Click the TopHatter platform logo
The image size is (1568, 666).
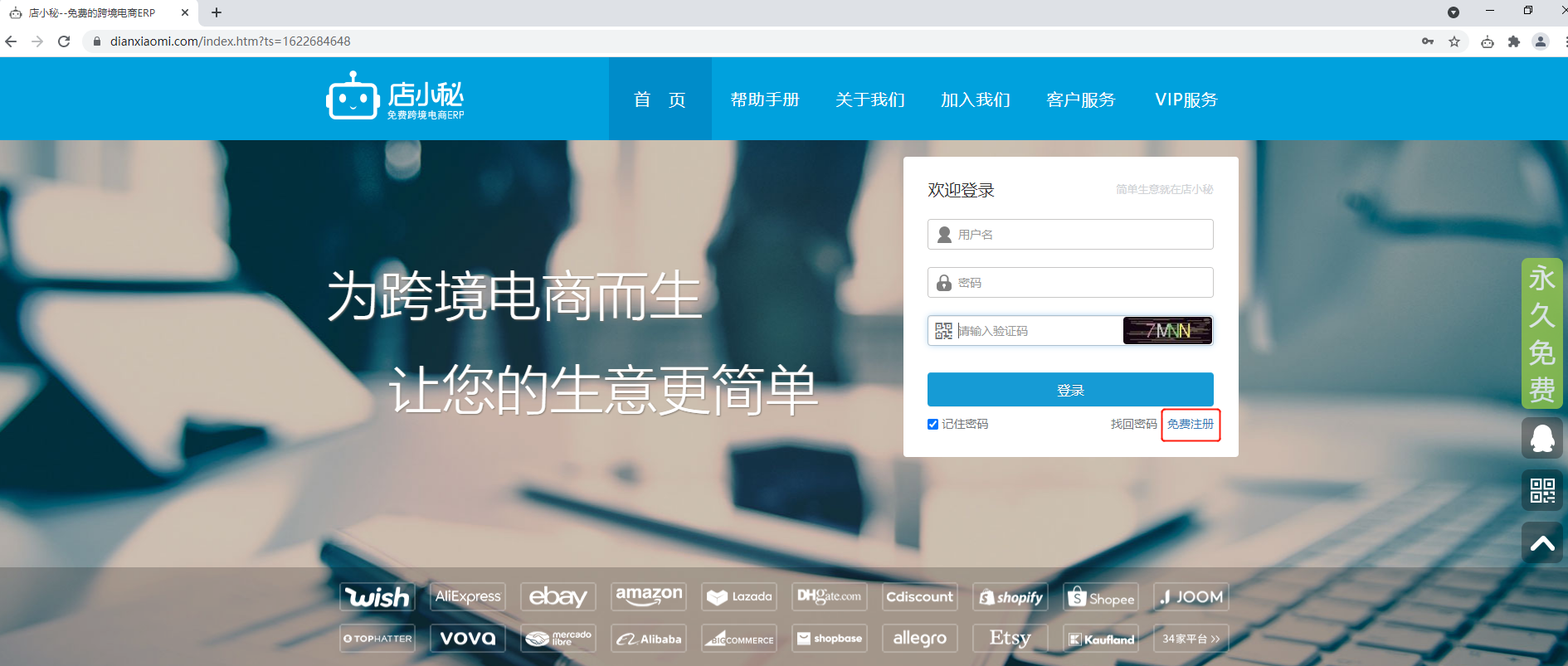(x=377, y=638)
